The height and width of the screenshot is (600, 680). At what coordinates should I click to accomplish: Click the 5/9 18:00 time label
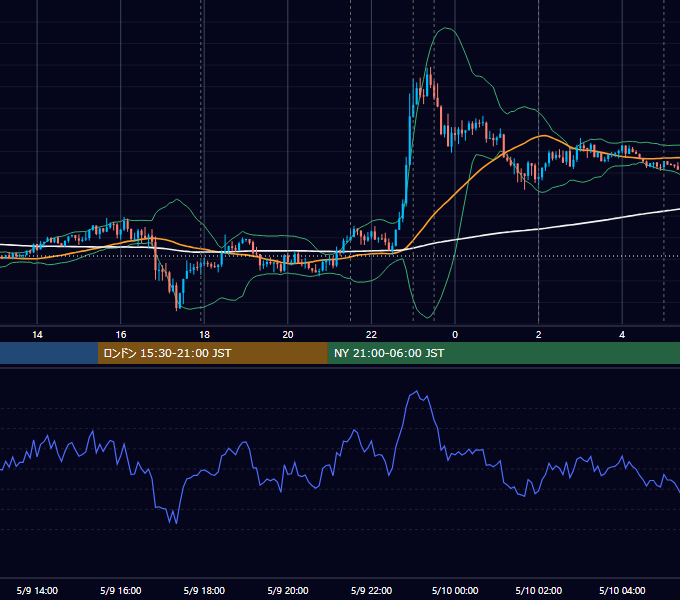(204, 590)
